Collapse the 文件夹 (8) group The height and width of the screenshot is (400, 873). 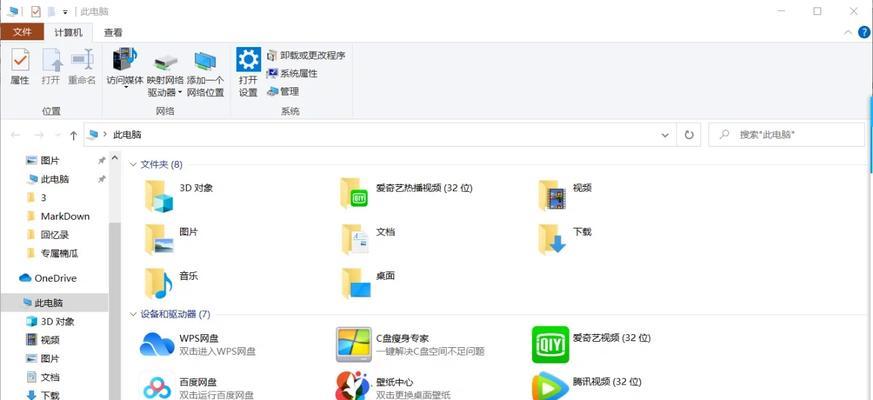point(133,164)
